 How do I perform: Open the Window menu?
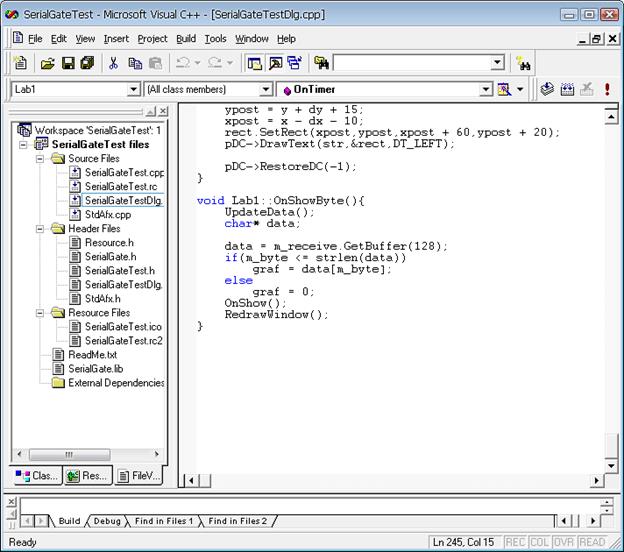click(252, 39)
